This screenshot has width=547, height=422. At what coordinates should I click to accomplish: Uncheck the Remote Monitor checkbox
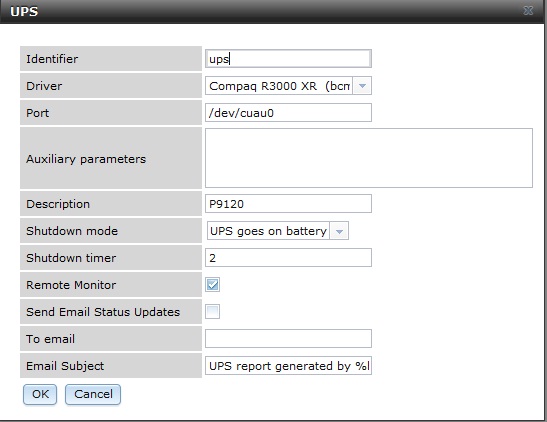(x=212, y=285)
